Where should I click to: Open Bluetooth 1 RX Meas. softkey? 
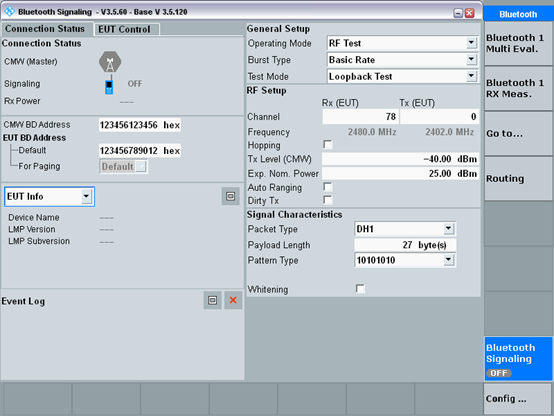(518, 88)
